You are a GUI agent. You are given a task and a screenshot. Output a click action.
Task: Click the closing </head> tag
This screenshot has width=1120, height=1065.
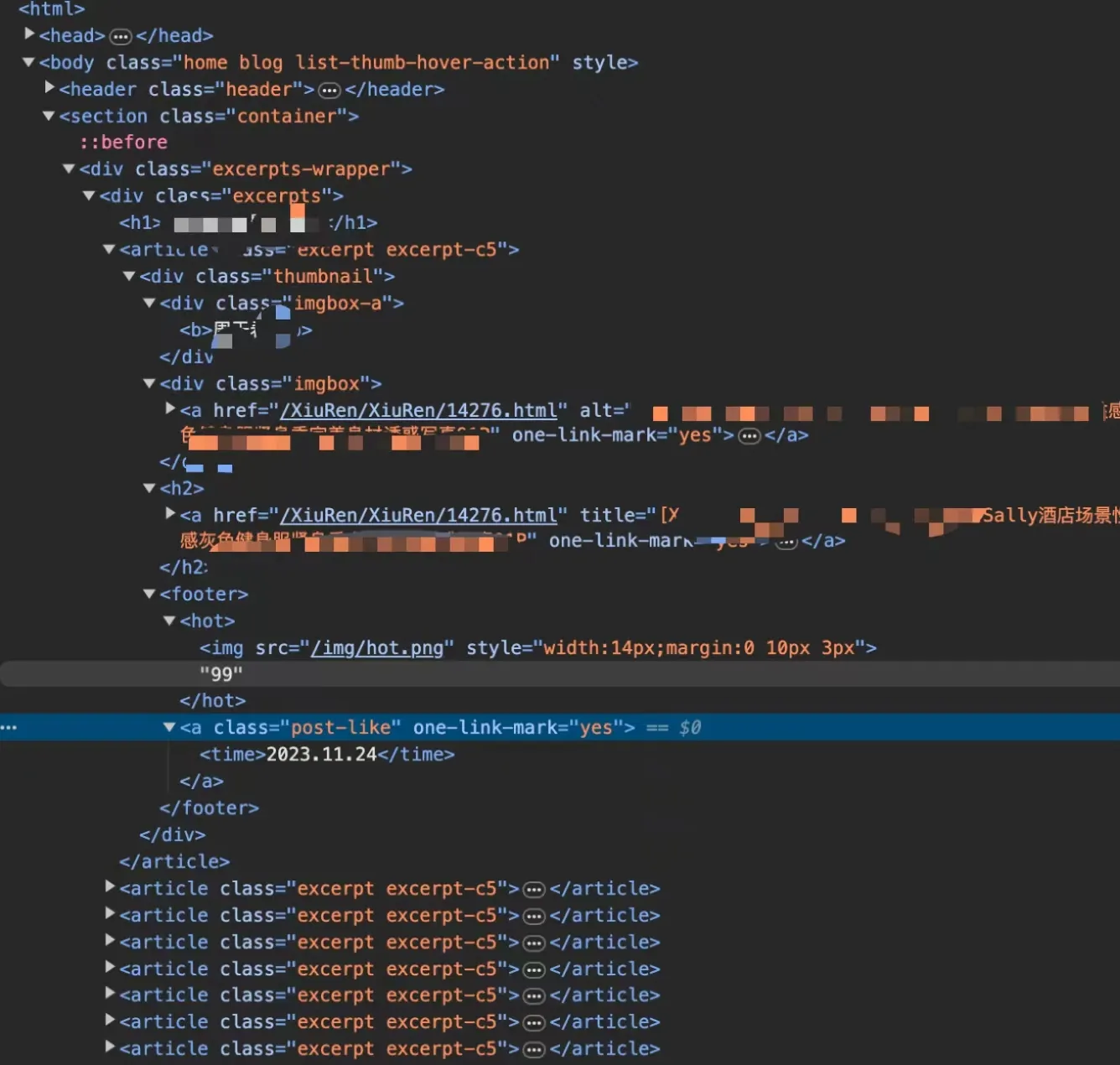[174, 35]
